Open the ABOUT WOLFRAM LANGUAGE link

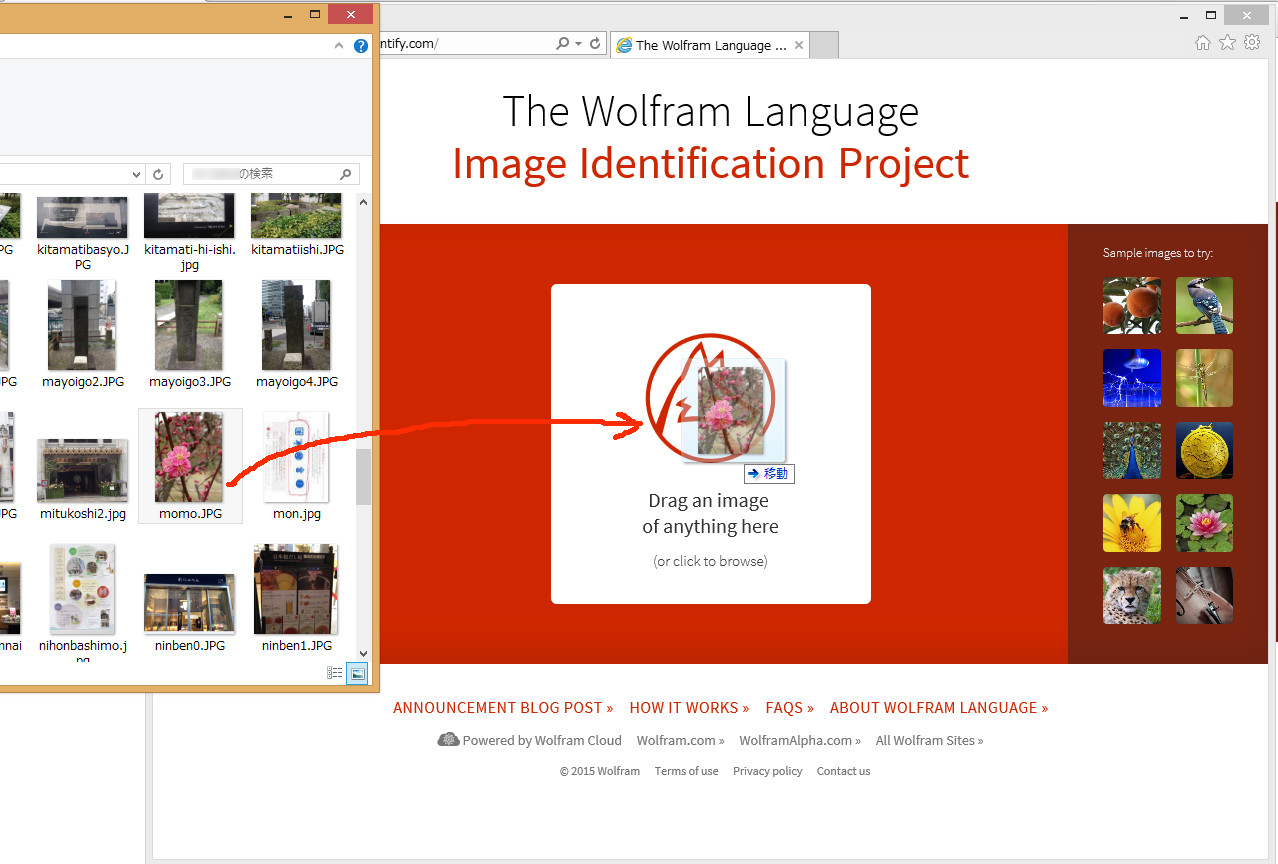click(939, 708)
